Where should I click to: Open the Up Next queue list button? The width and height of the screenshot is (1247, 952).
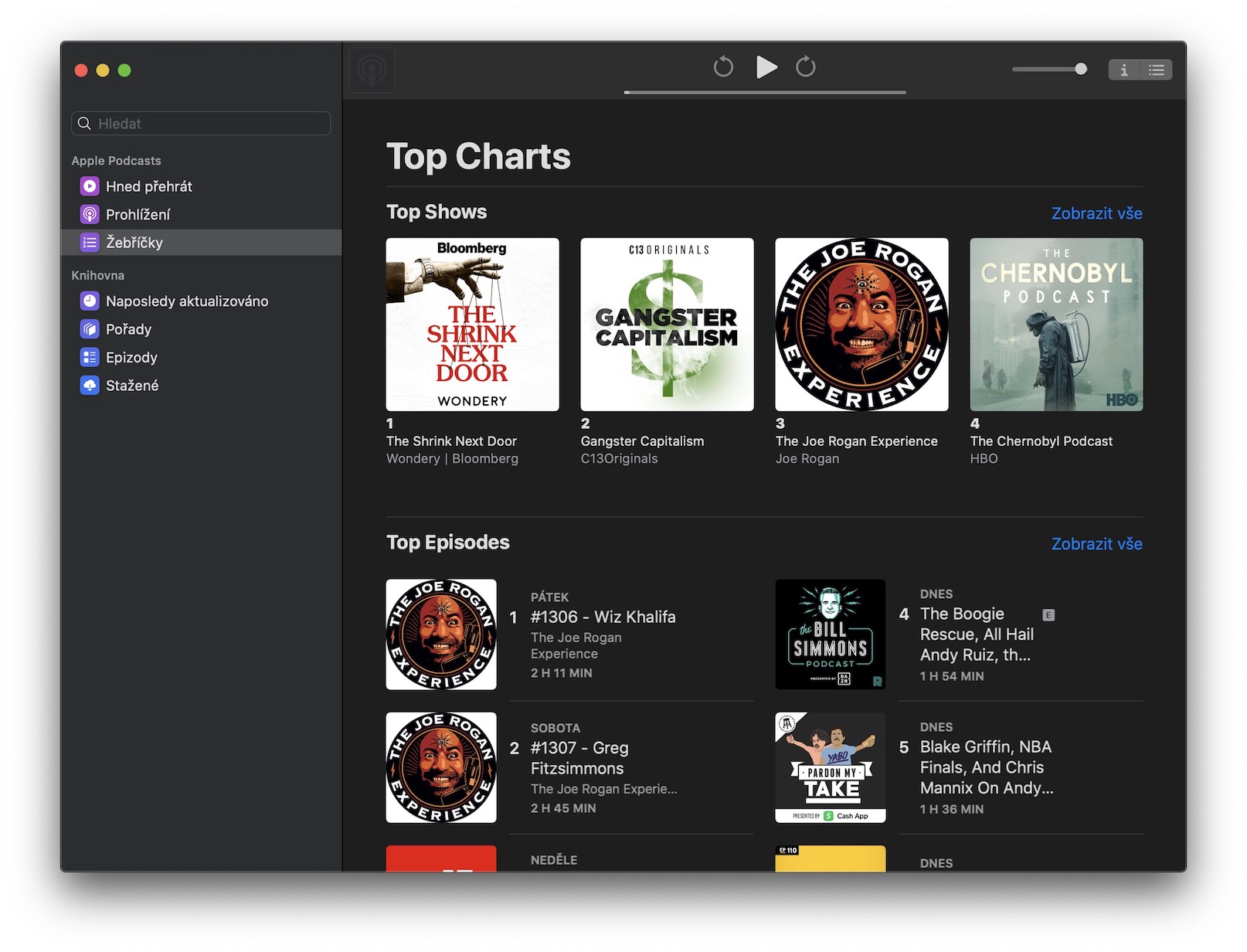point(1157,70)
